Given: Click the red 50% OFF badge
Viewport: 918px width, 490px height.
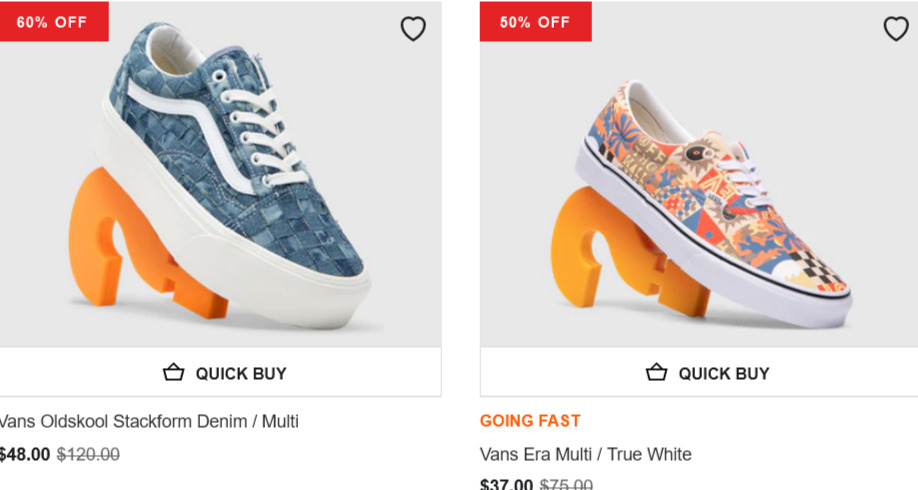Looking at the screenshot, I should [x=535, y=22].
